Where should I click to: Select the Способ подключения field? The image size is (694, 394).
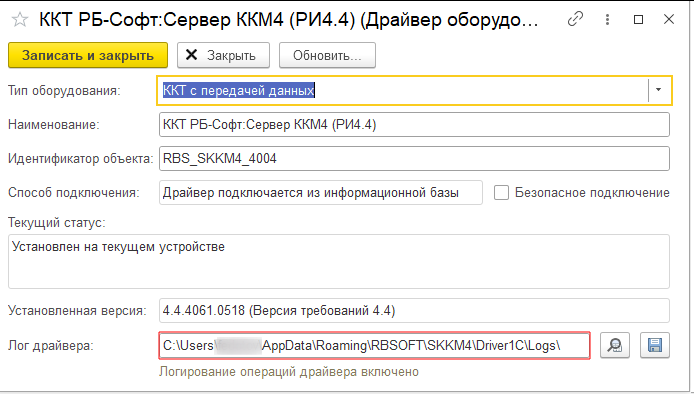coord(321,193)
